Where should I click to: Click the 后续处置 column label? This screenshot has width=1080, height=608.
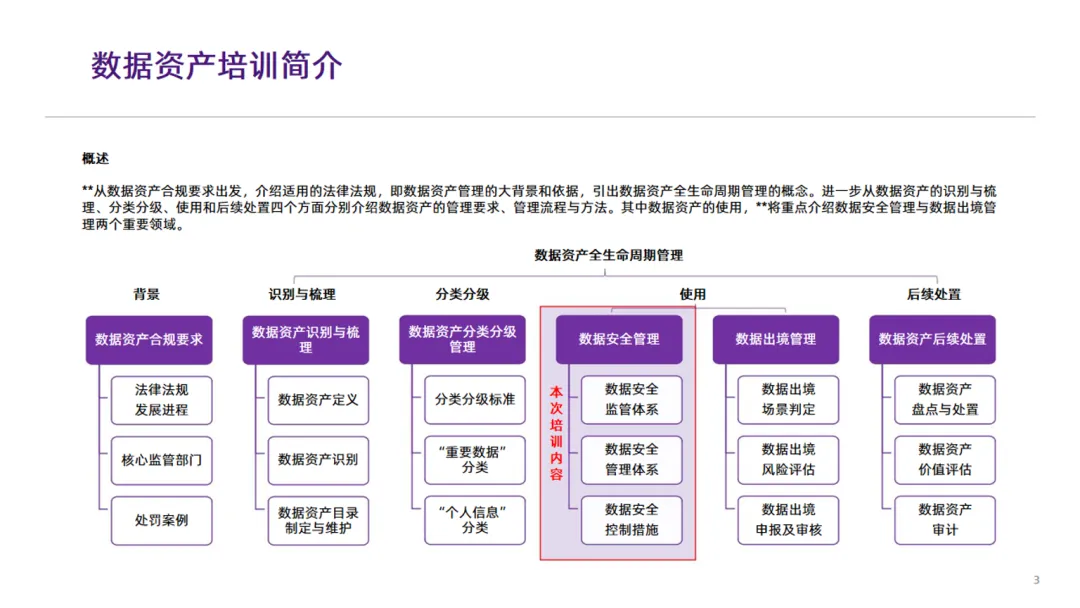pos(933,294)
